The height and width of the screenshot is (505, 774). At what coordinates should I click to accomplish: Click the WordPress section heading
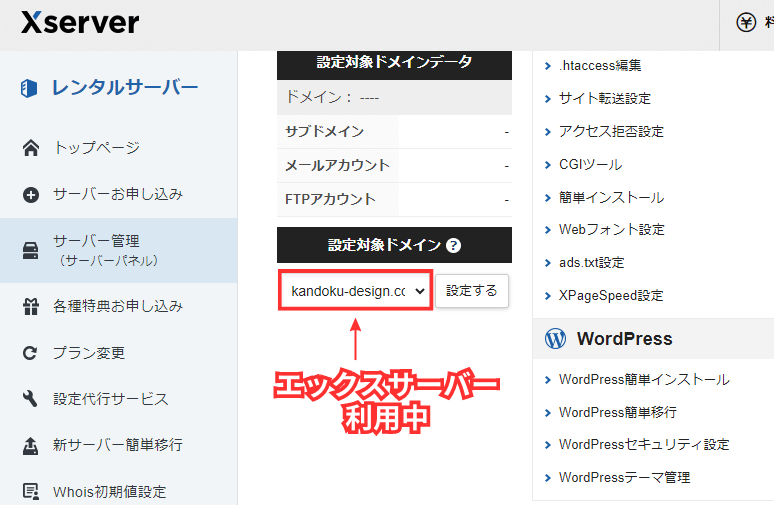pyautogui.click(x=624, y=339)
